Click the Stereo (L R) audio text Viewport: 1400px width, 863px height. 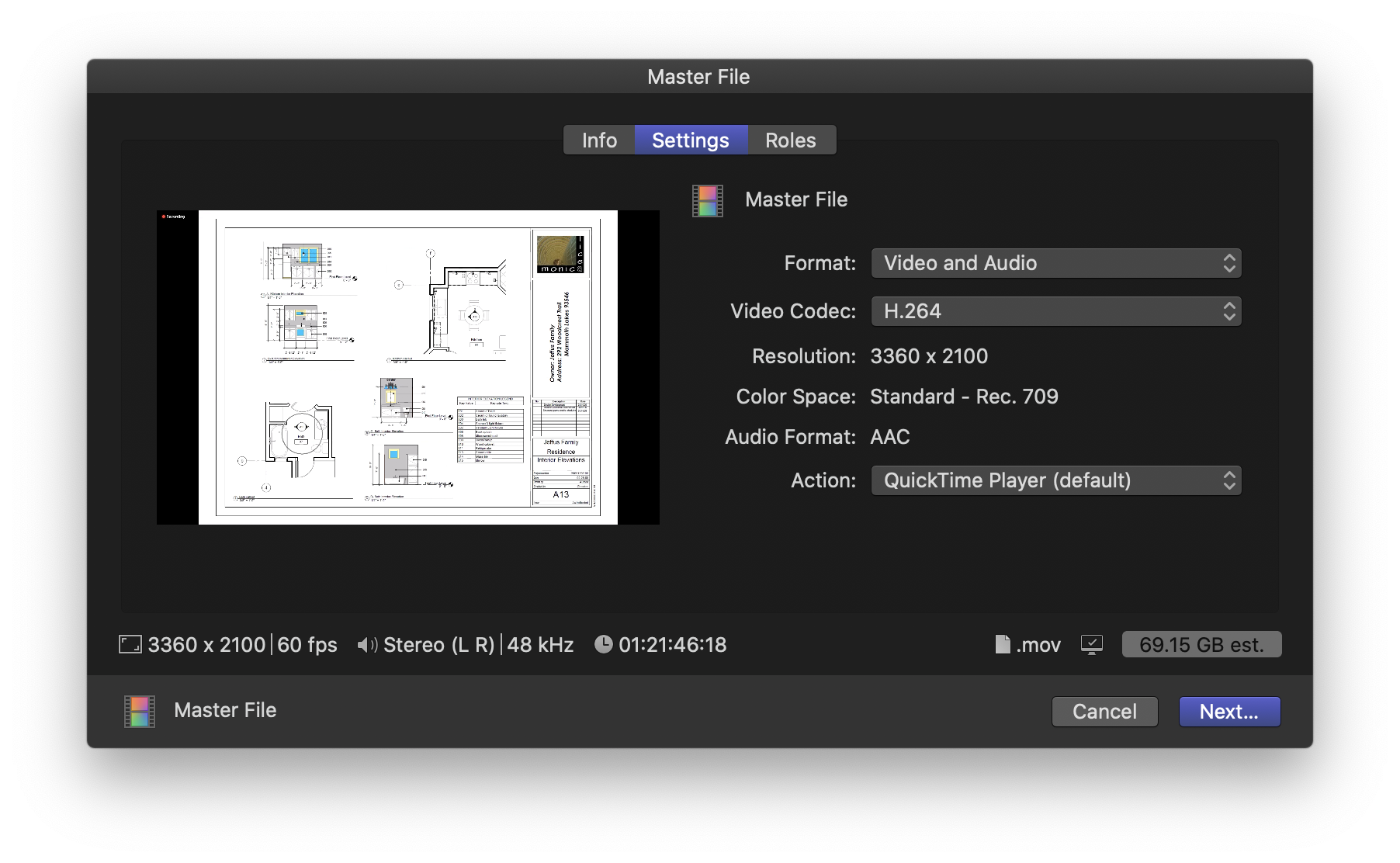pos(438,645)
